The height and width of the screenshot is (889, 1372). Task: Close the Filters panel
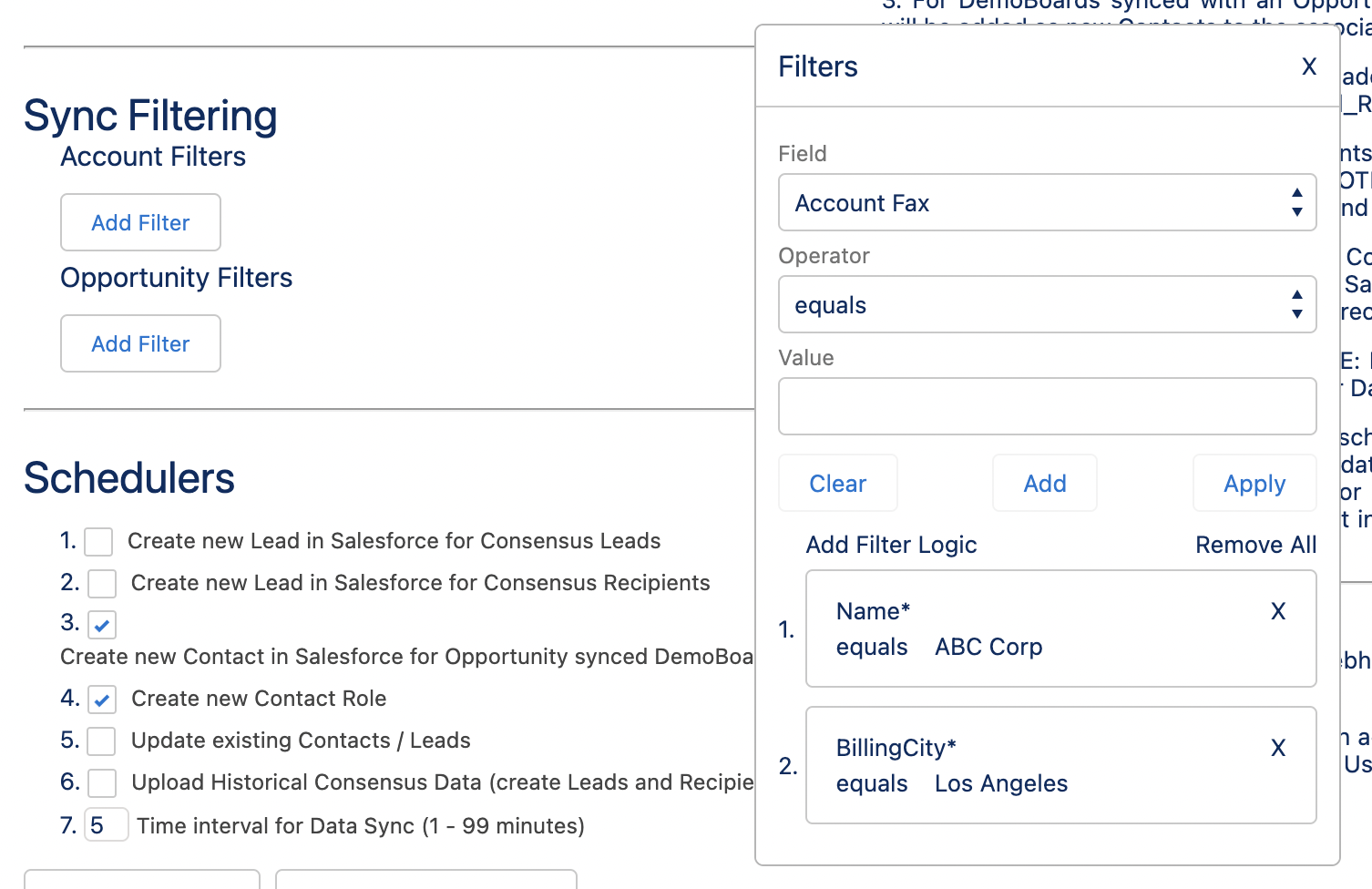pyautogui.click(x=1309, y=66)
